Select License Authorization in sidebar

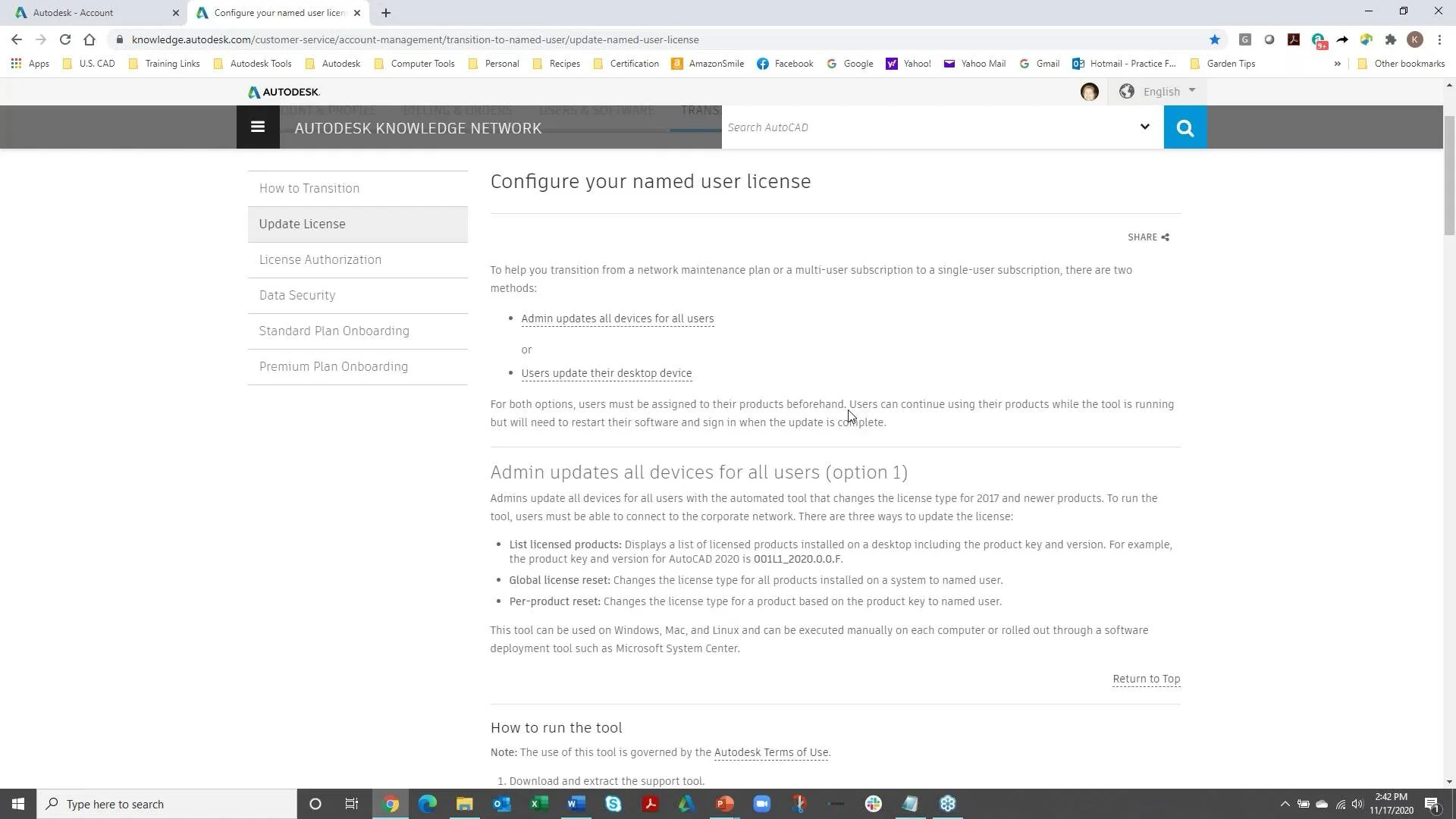click(x=357, y=259)
